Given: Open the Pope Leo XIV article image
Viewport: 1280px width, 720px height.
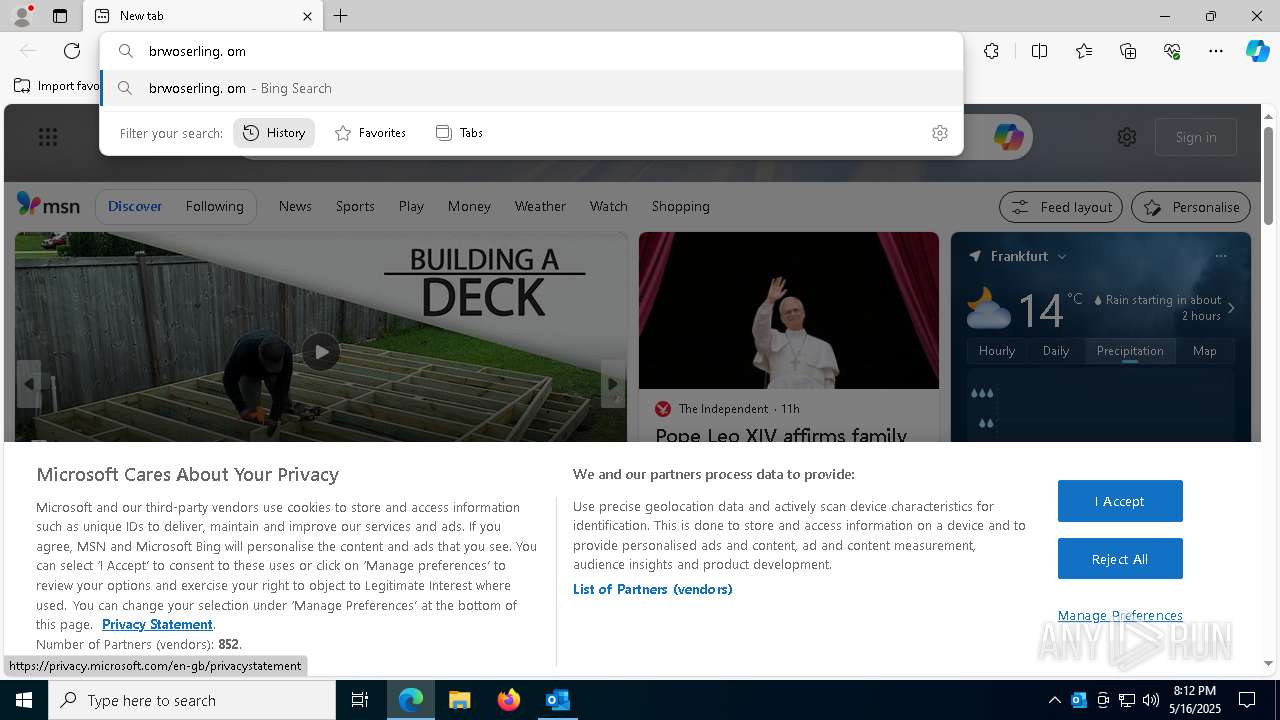Looking at the screenshot, I should (x=789, y=310).
